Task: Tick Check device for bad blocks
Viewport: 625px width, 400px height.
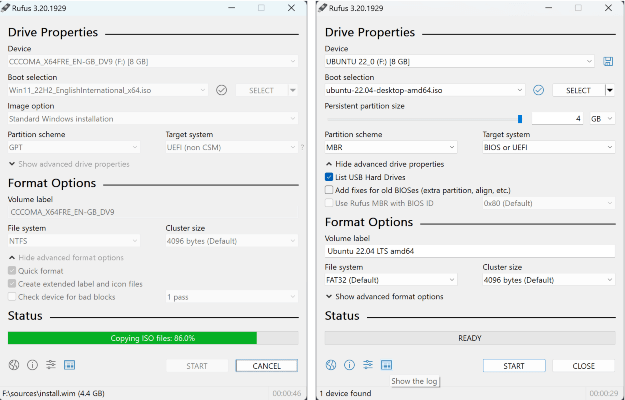Action: point(12,297)
